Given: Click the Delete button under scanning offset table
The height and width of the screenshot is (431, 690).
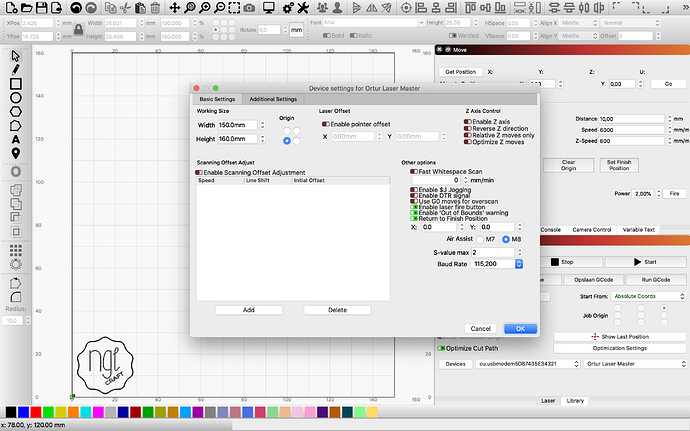Looking at the screenshot, I should pyautogui.click(x=338, y=310).
